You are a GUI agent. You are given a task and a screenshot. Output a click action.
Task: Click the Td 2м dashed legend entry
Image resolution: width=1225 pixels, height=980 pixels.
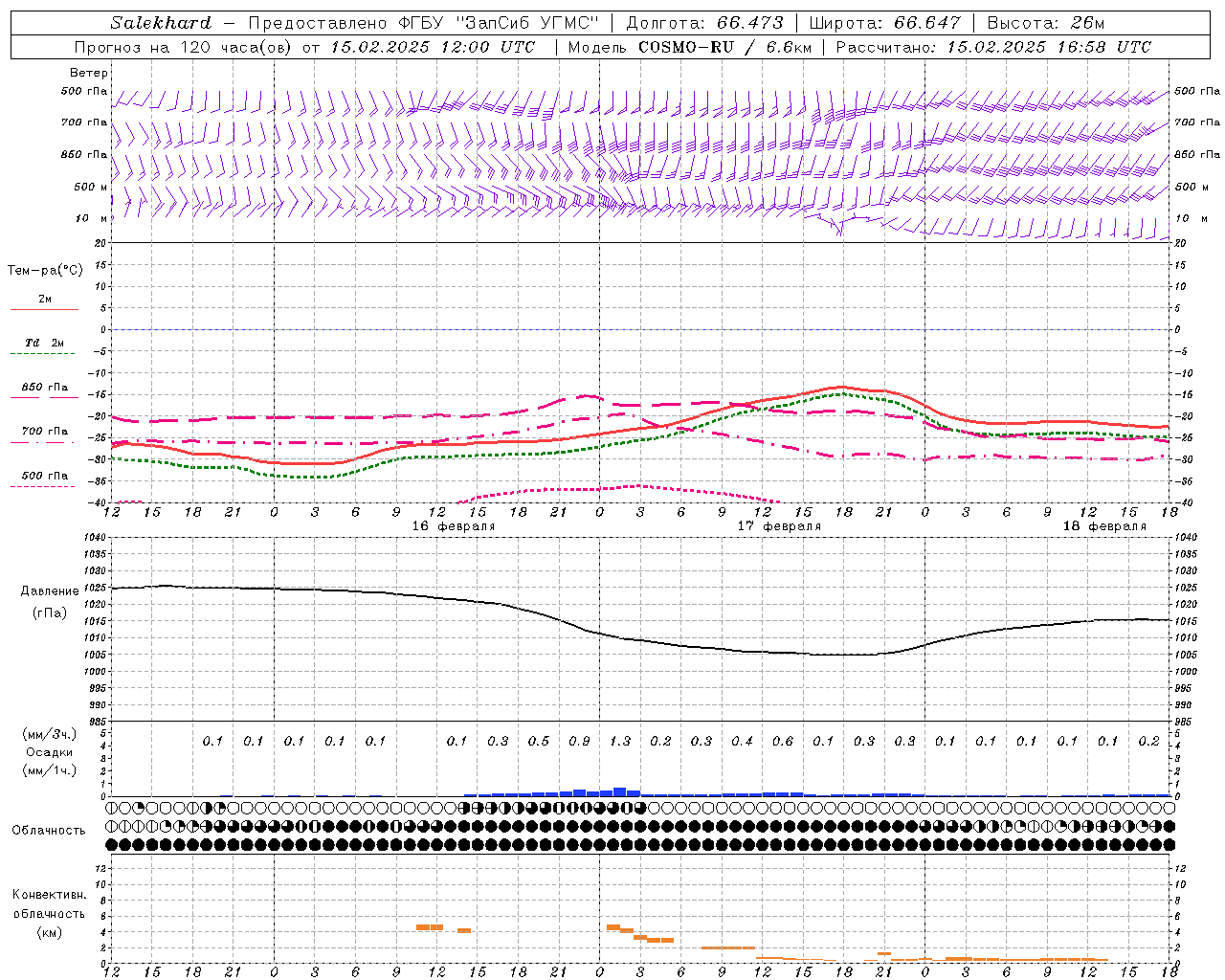click(44, 346)
